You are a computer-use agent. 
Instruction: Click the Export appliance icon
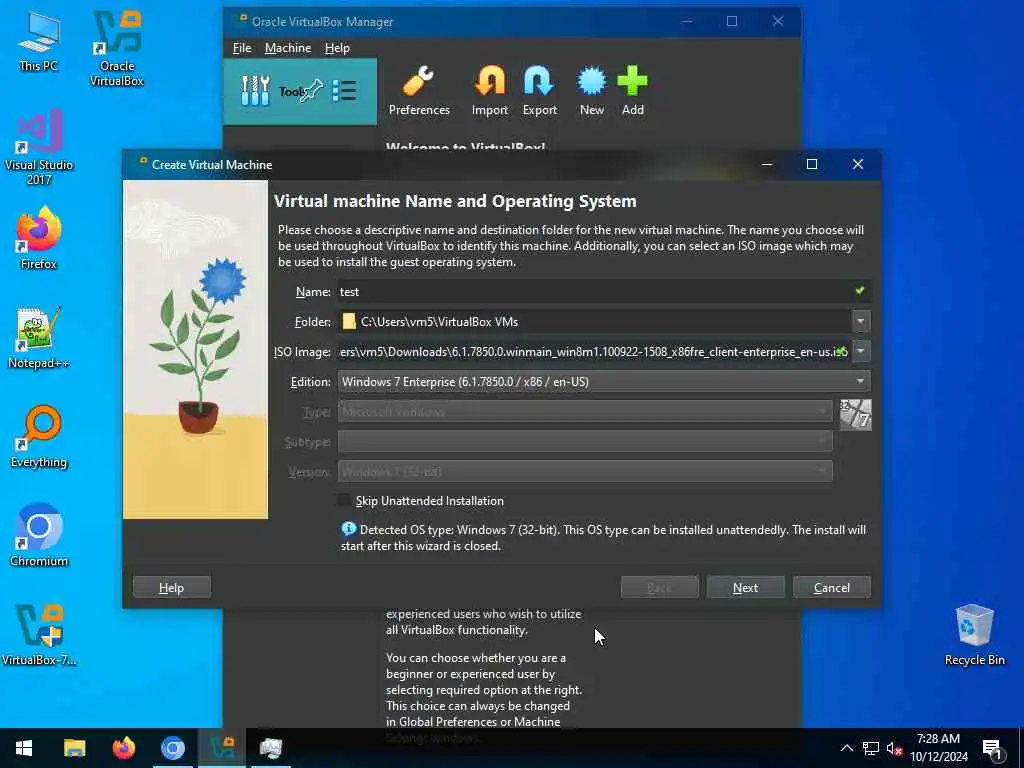pyautogui.click(x=539, y=91)
